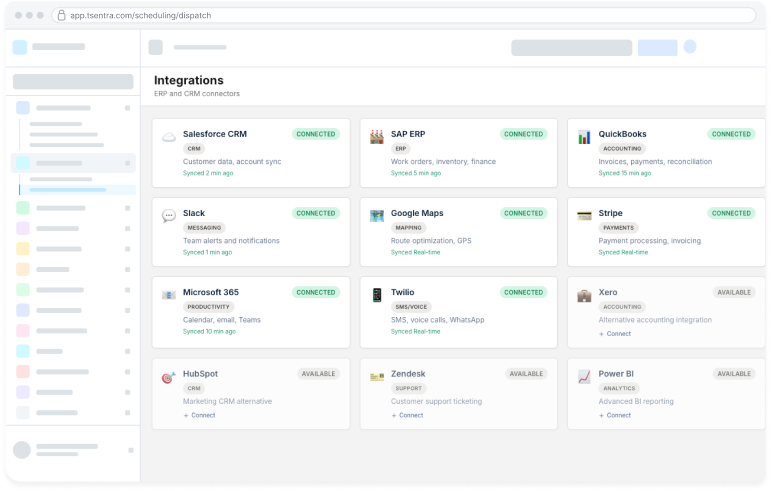Viewport: 771px width, 491px height.
Task: Click the PRODUCTIVITY tag on Microsoft 365
Action: [x=208, y=307]
